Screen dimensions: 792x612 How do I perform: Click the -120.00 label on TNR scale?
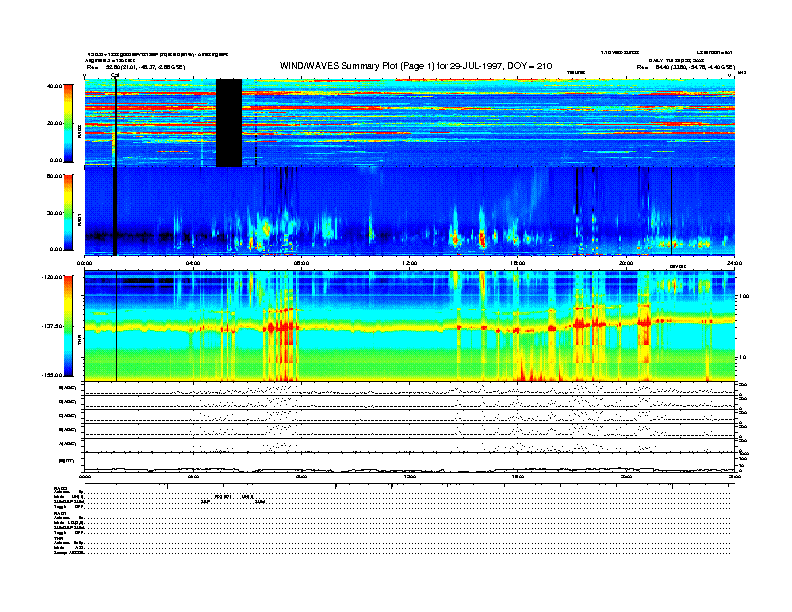point(52,277)
